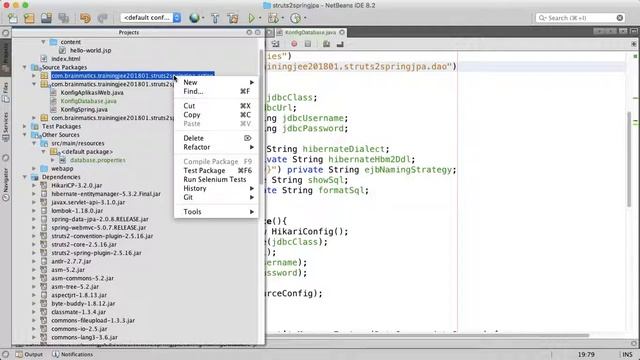Image resolution: width=640 pixels, height=360 pixels.
Task: Open the New submenu in context menu
Action: click(217, 82)
